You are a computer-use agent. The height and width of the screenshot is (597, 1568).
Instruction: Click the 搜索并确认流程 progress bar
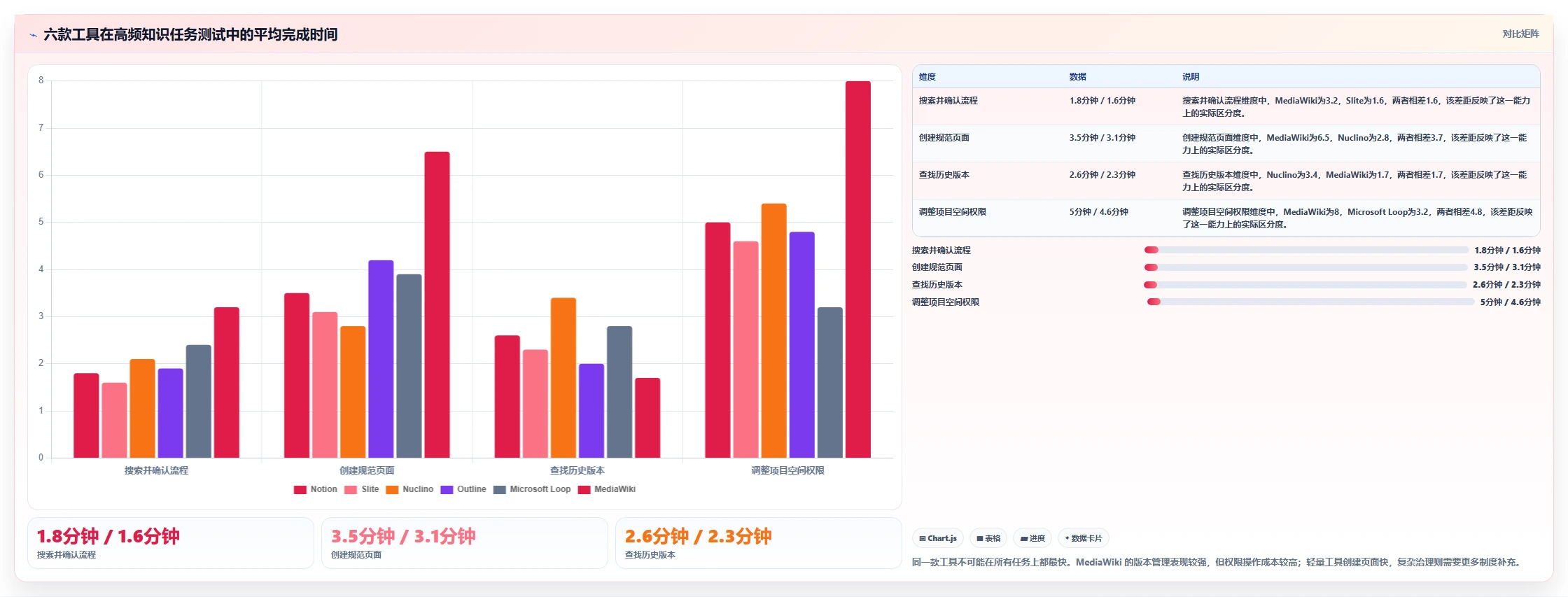(x=1306, y=250)
